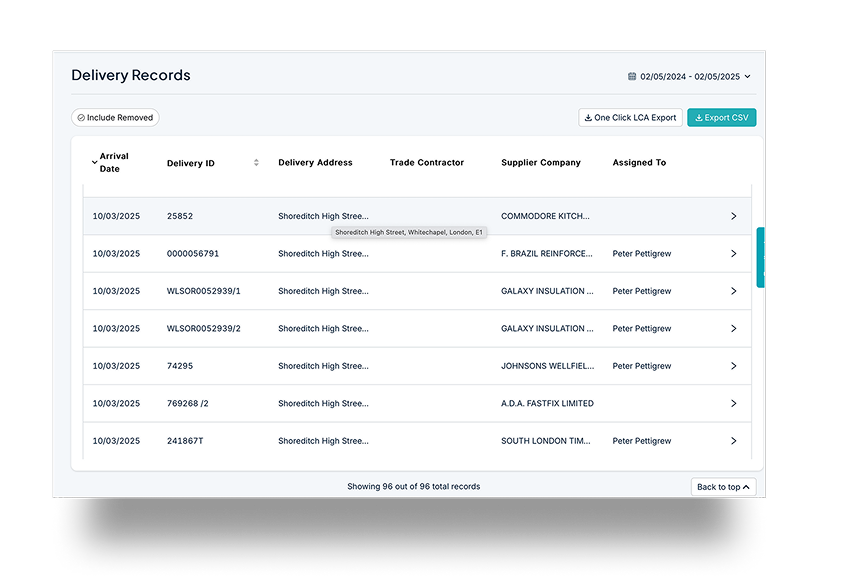841x586 pixels.
Task: Click Peter Pettigrew in the 0000056791 row
Action: 641,254
